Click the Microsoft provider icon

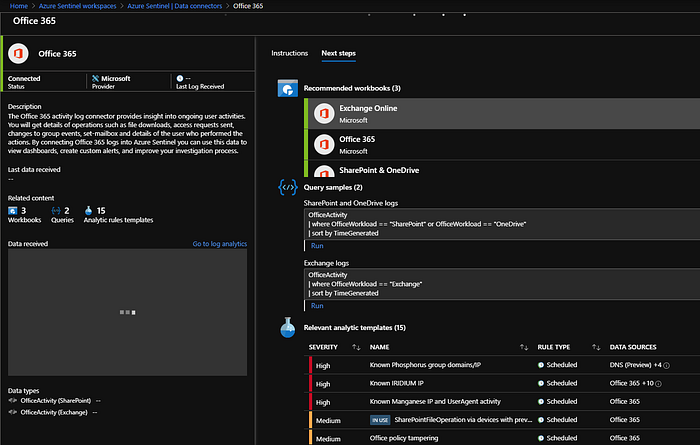(x=95, y=79)
